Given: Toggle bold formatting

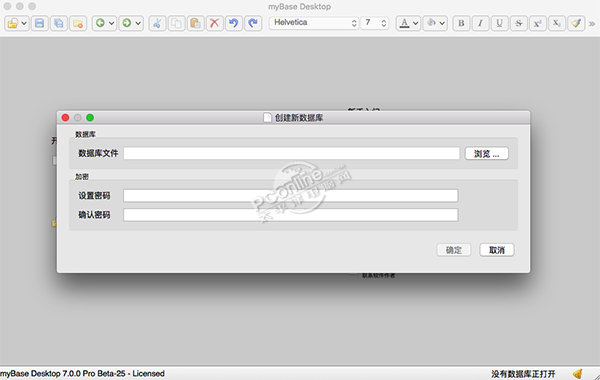Looking at the screenshot, I should tap(461, 23).
